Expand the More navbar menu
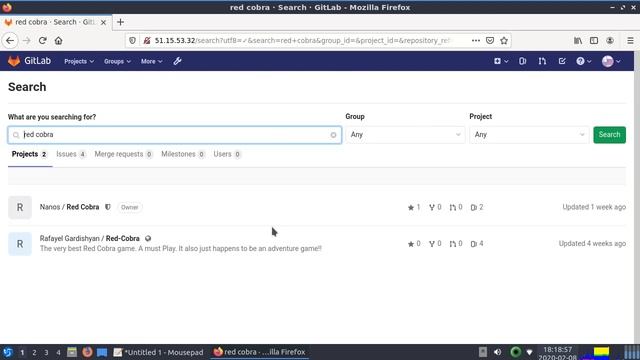This screenshot has width=640, height=360. point(151,61)
